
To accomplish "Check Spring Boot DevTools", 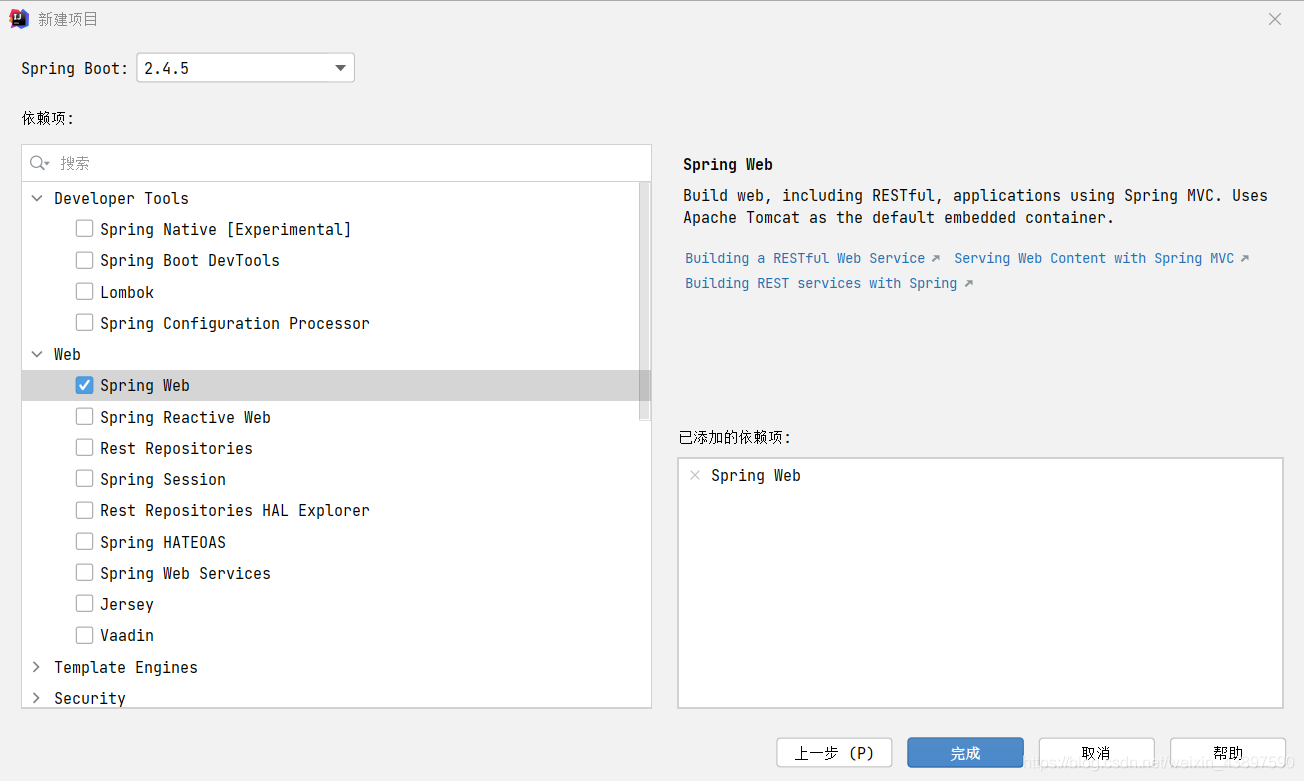I will coord(84,260).
